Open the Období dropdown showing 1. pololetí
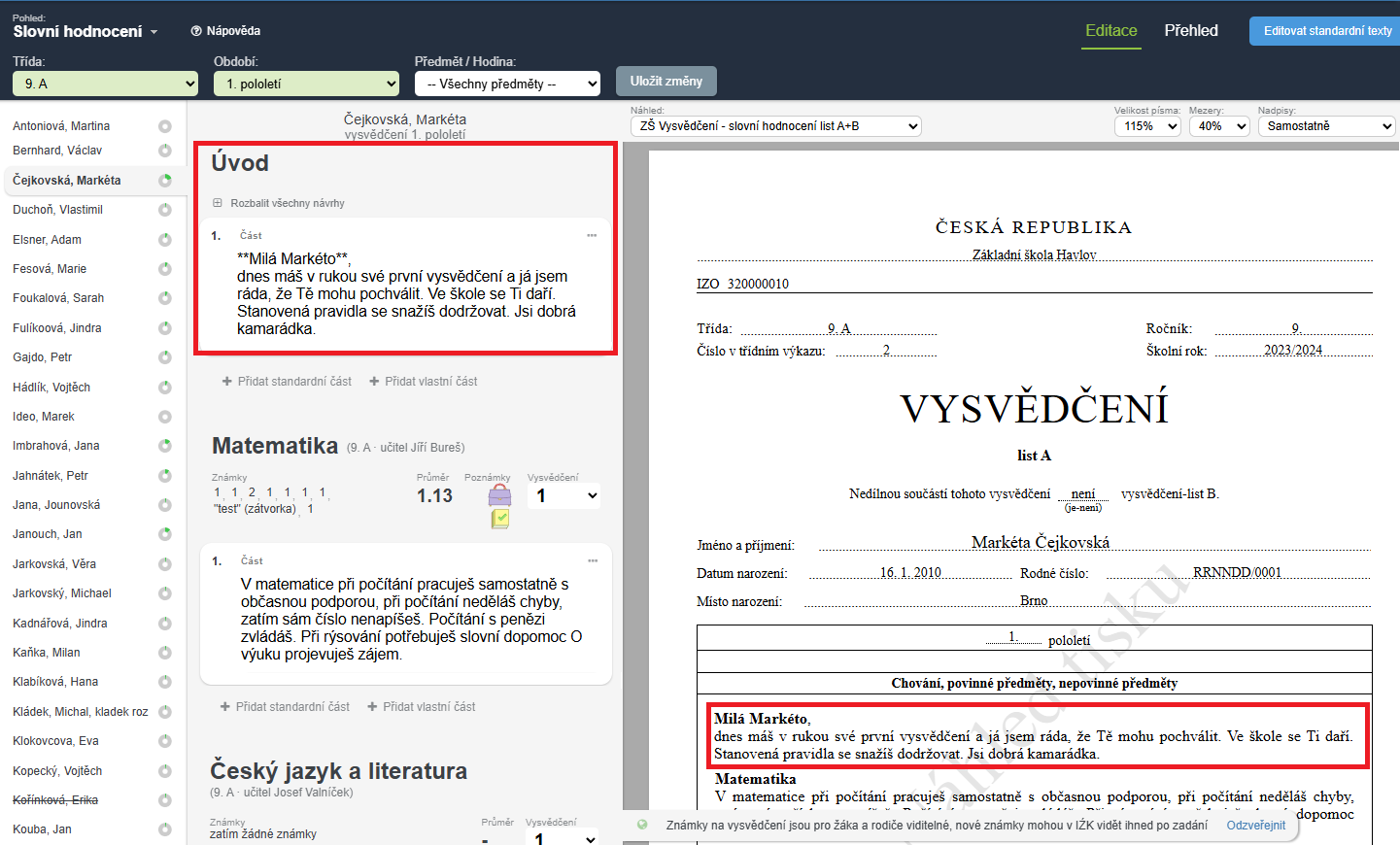Image resolution: width=1400 pixels, height=845 pixels. pyautogui.click(x=306, y=84)
